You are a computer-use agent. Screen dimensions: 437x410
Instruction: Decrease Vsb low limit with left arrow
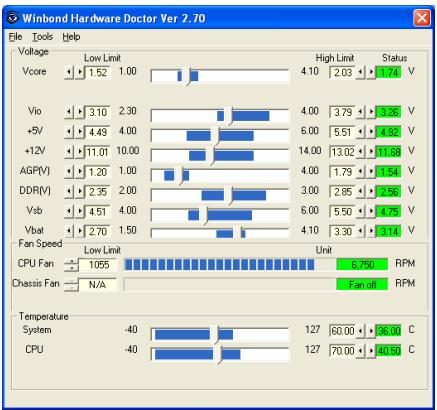pyautogui.click(x=69, y=211)
